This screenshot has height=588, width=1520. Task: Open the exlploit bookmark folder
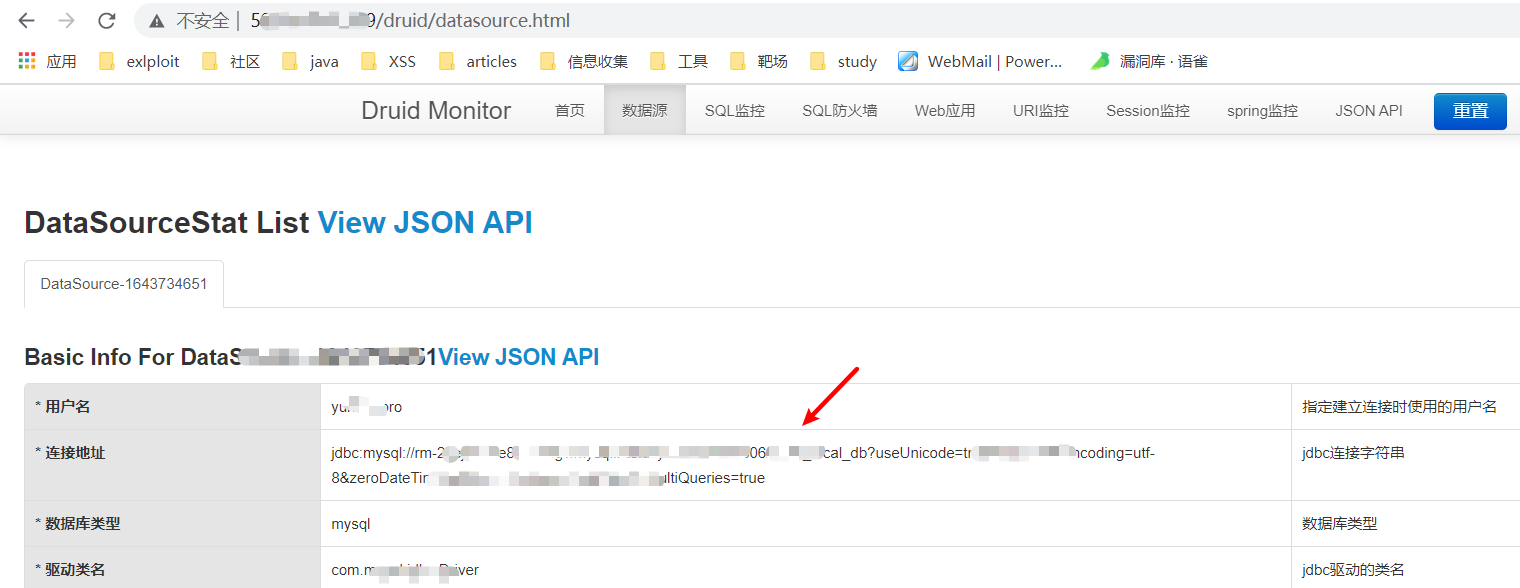click(140, 61)
